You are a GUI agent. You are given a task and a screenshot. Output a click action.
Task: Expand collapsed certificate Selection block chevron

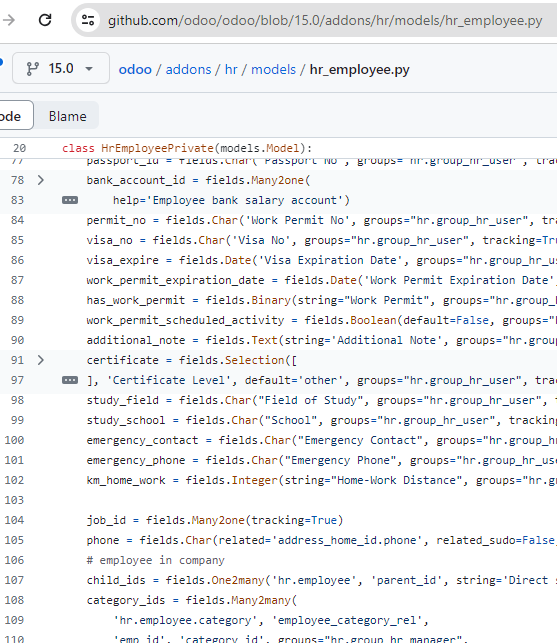click(41, 360)
